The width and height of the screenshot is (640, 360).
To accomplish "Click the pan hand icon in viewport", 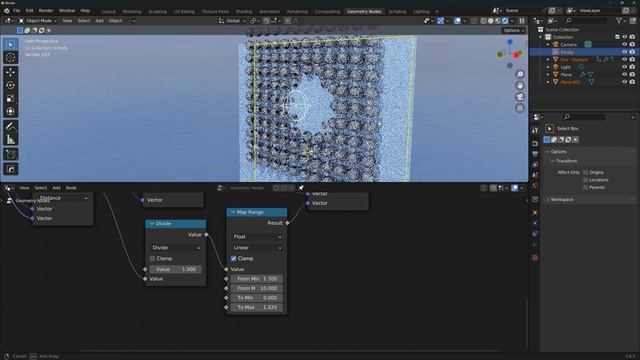I will [x=520, y=86].
